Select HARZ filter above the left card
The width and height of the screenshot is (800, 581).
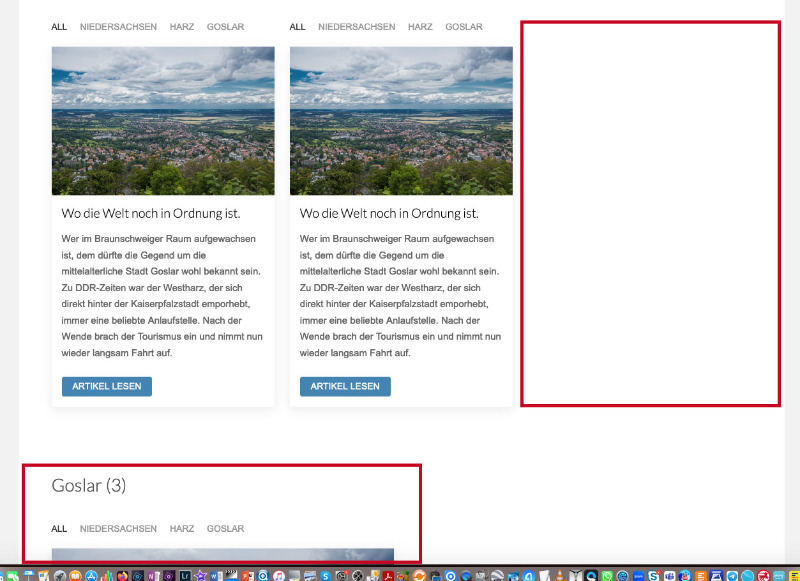coord(182,27)
